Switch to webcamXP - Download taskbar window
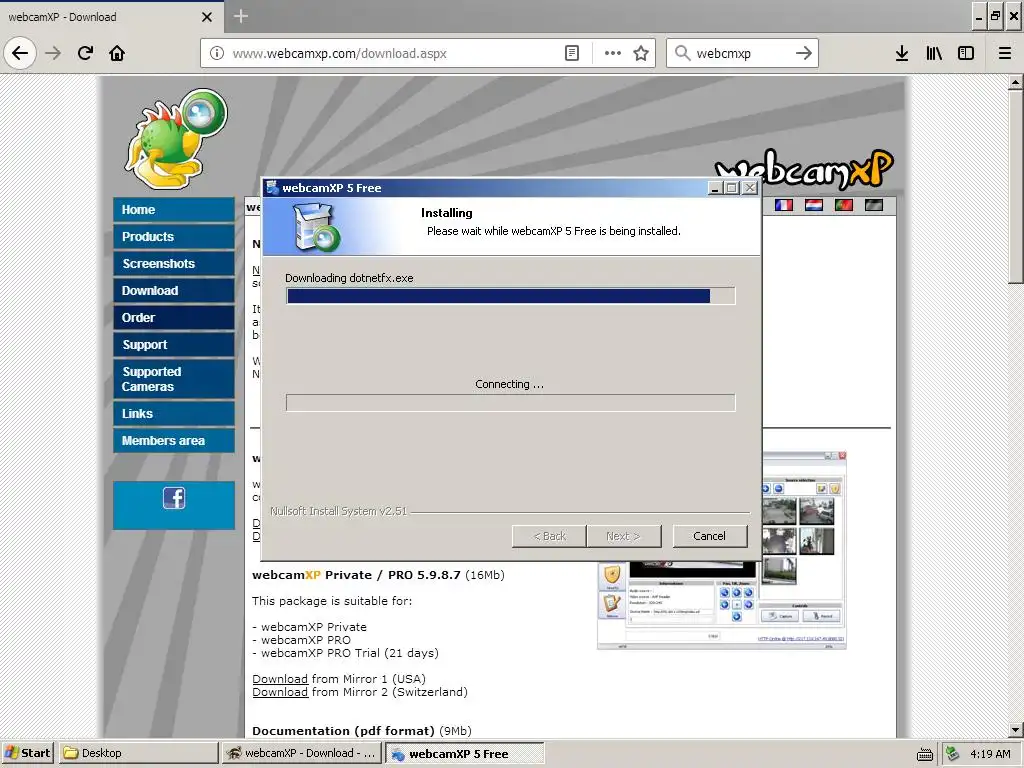 coord(302,753)
